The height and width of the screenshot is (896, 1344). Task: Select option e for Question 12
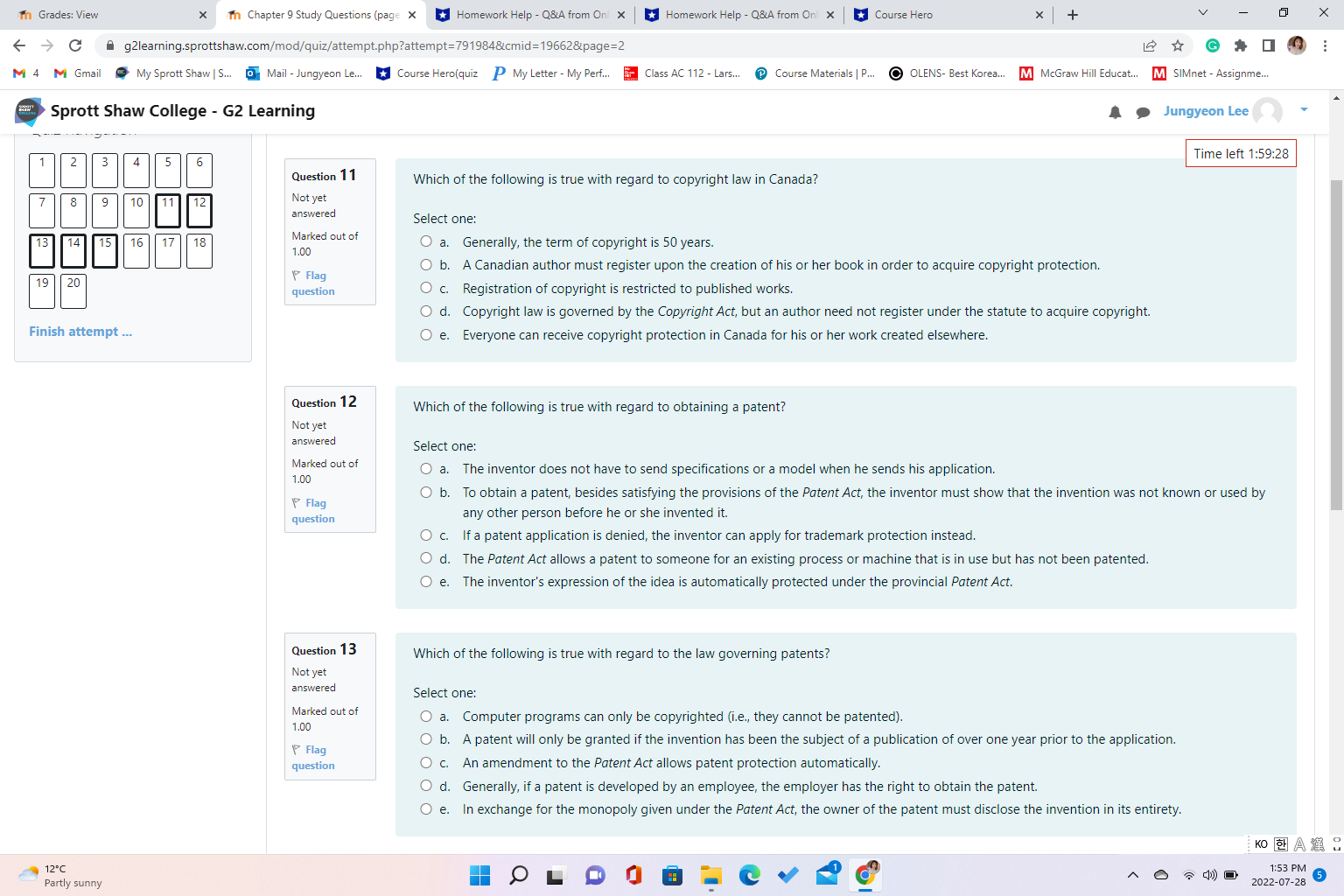pyautogui.click(x=426, y=582)
